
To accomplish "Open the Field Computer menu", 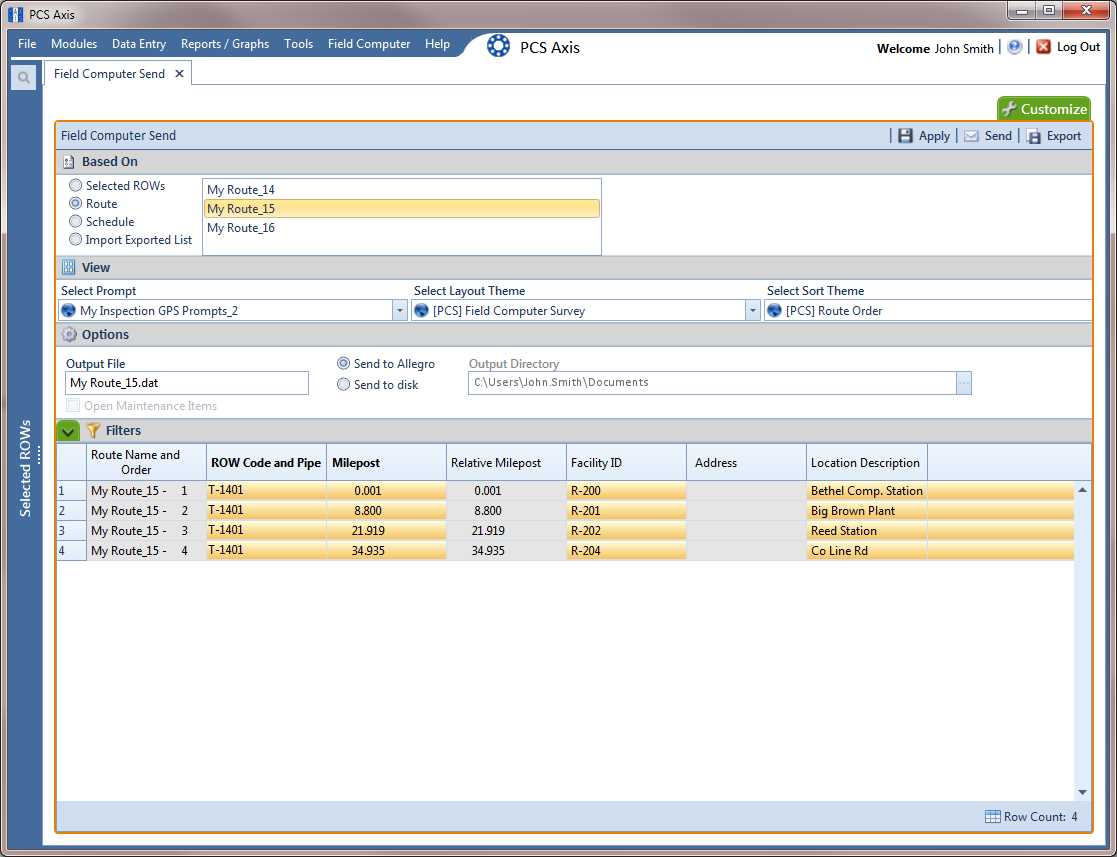I will tap(369, 43).
